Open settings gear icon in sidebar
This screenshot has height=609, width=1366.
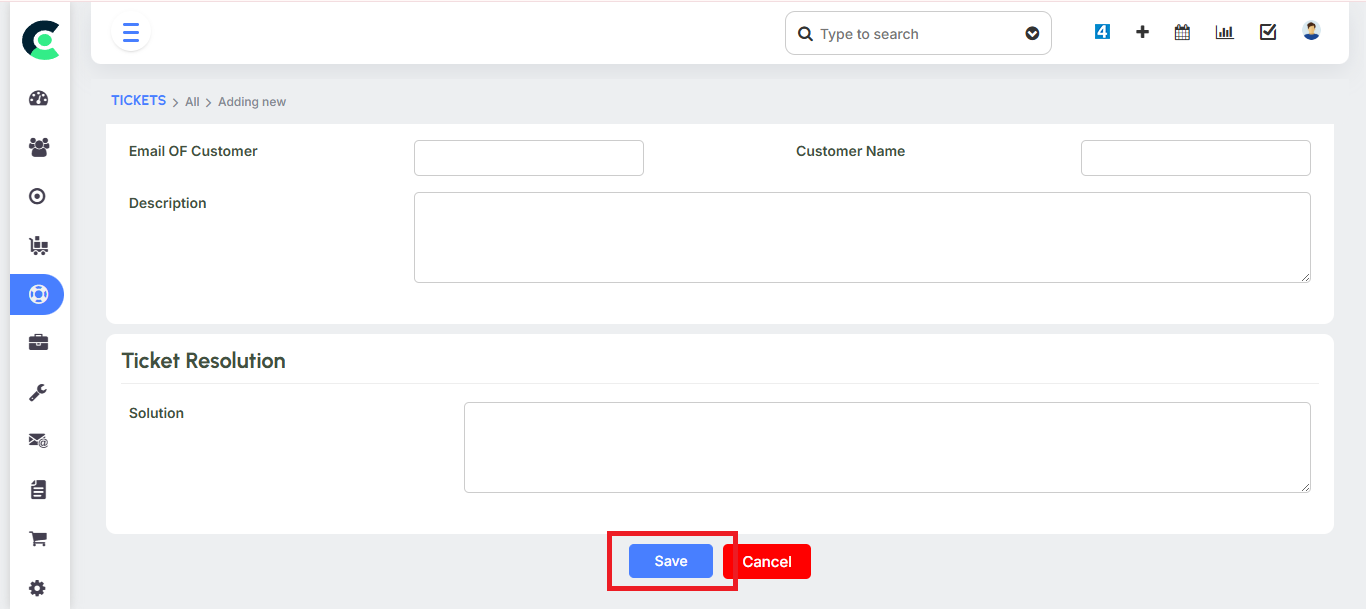pos(38,588)
